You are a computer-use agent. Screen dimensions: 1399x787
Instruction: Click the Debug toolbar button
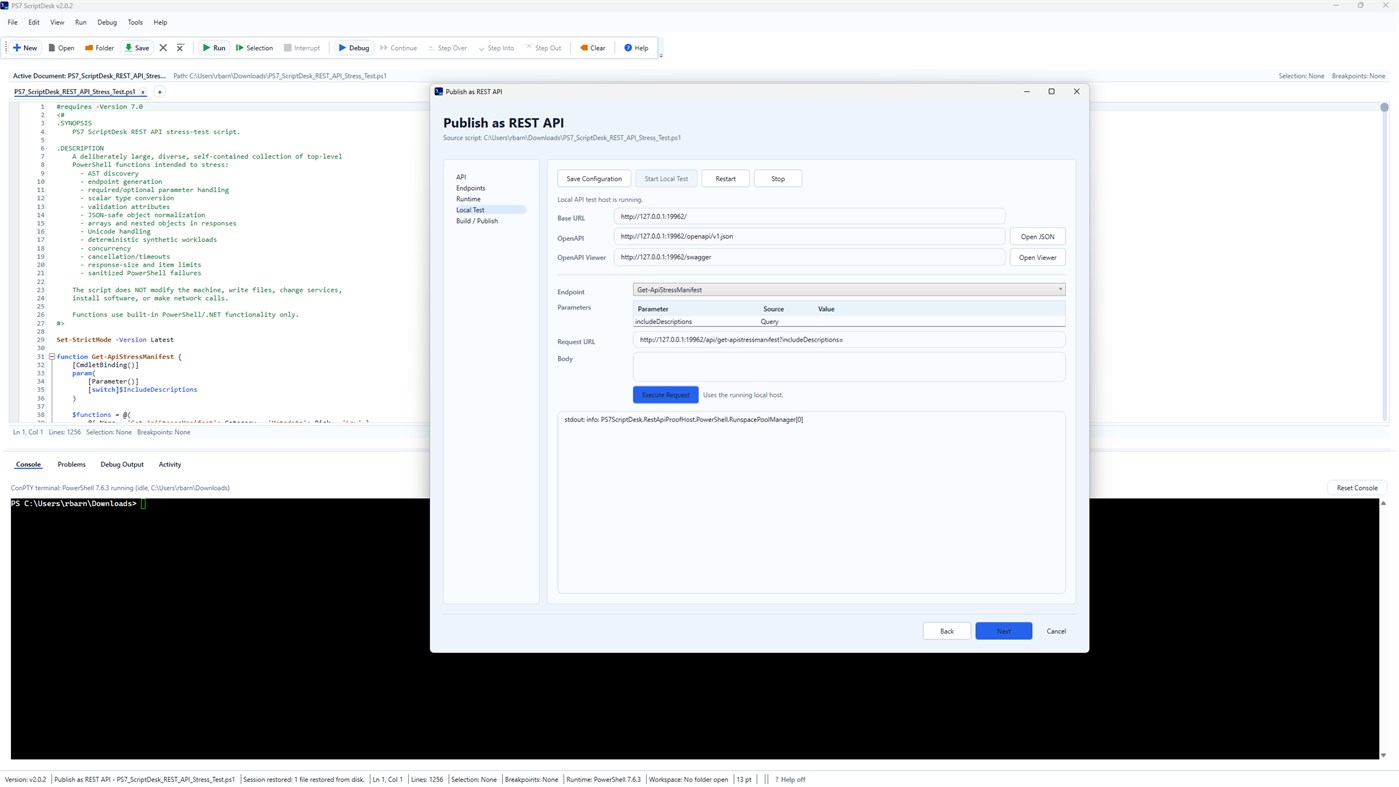click(354, 48)
